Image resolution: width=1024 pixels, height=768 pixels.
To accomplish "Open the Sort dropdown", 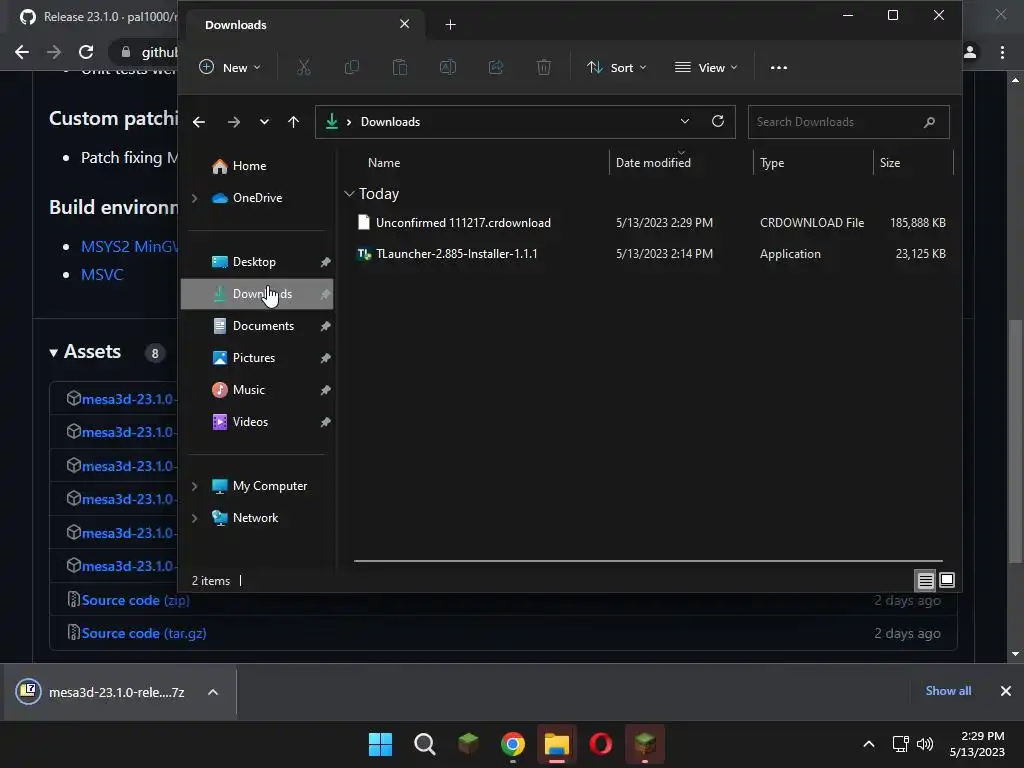I will [616, 67].
